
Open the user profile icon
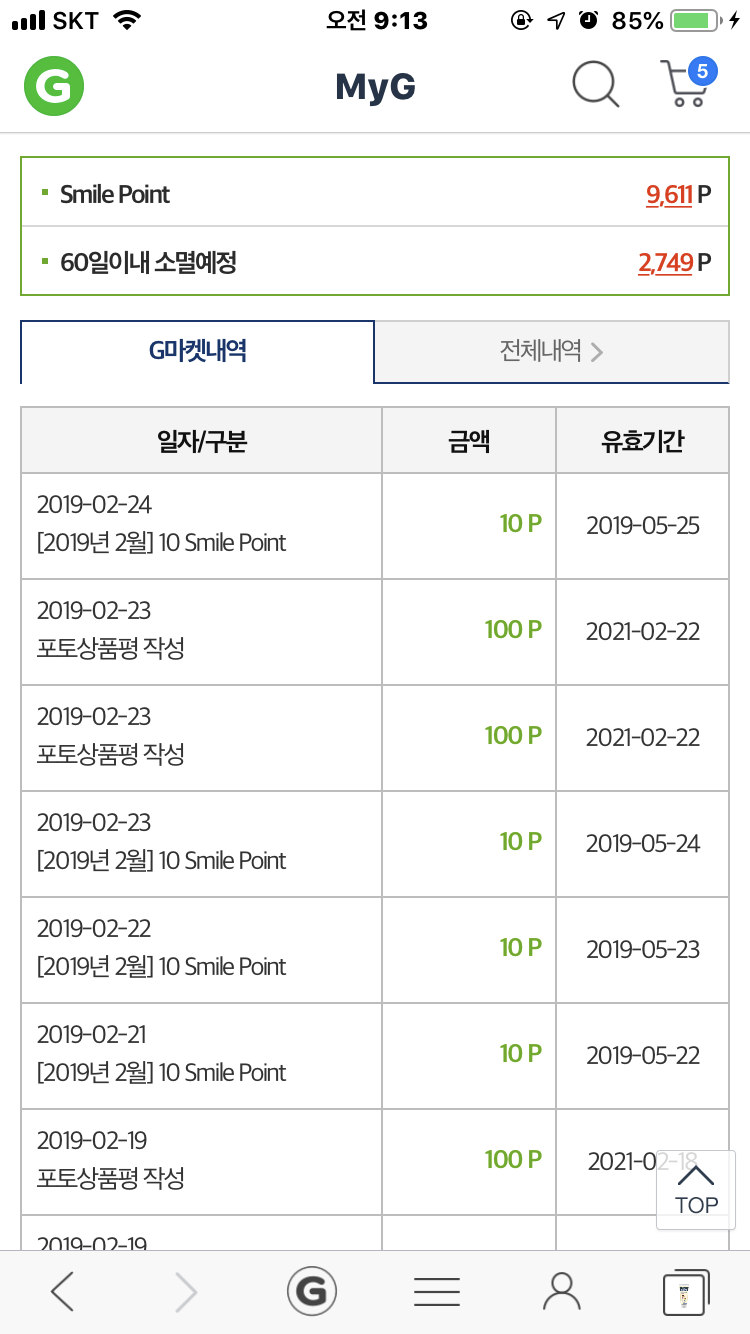561,1292
